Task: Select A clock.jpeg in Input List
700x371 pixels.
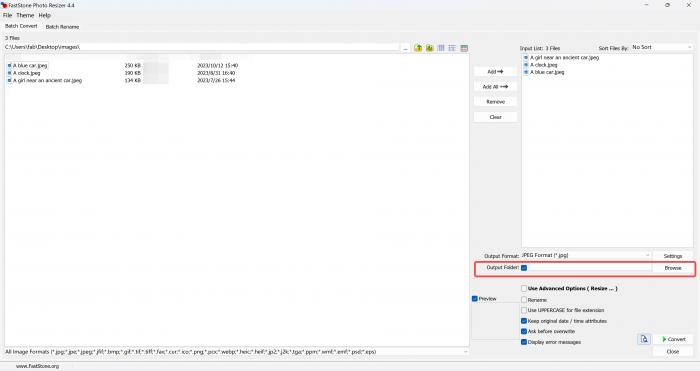Action: (543, 65)
